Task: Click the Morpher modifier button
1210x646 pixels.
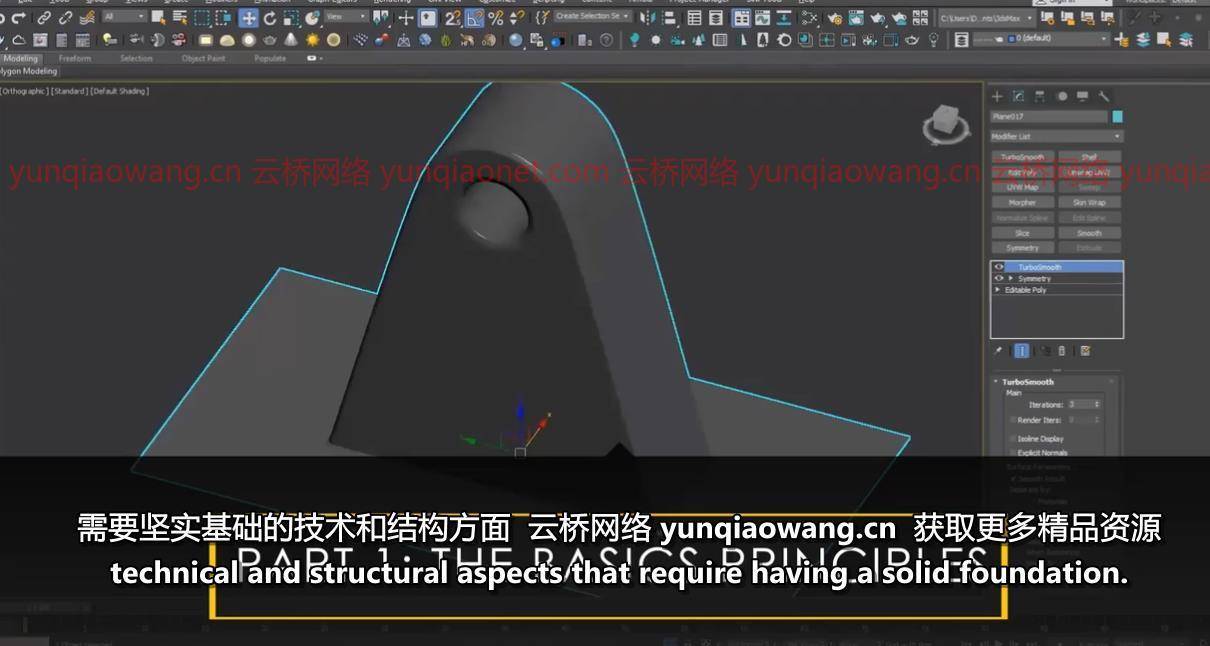Action: (x=1022, y=202)
